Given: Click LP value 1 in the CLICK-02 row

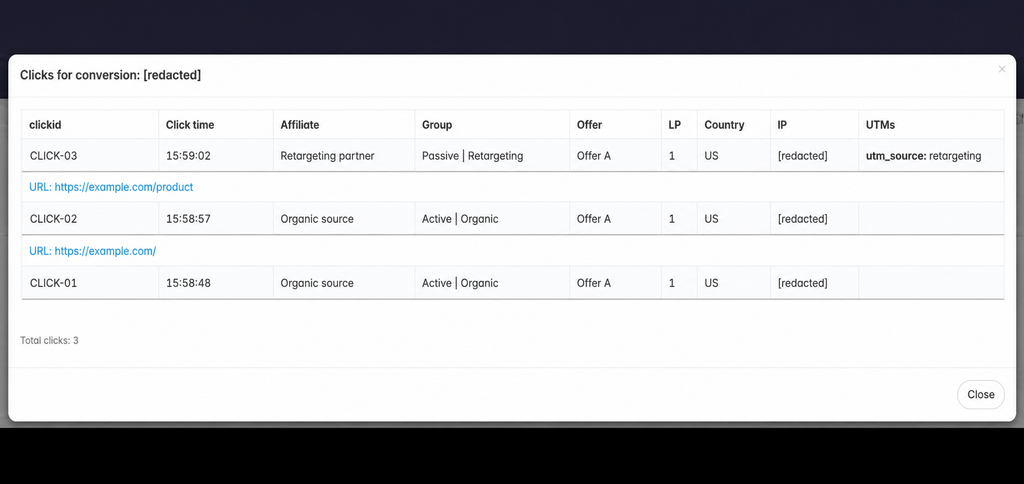Looking at the screenshot, I should tap(671, 219).
